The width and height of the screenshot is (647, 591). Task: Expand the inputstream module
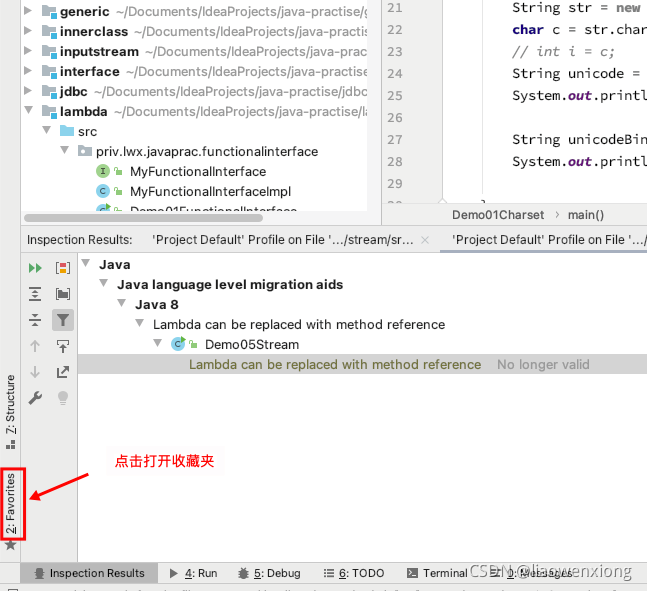point(28,51)
